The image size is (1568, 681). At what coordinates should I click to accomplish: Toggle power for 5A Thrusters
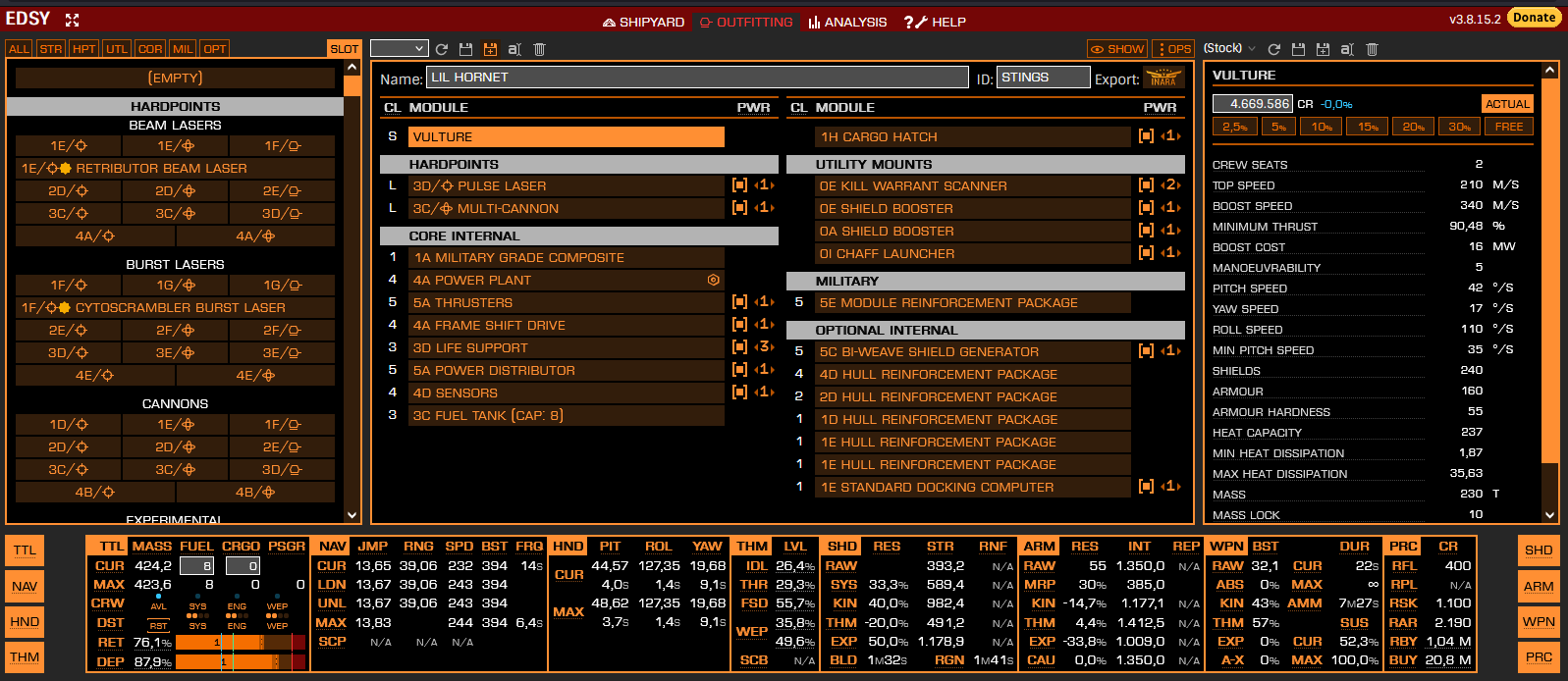pos(739,302)
